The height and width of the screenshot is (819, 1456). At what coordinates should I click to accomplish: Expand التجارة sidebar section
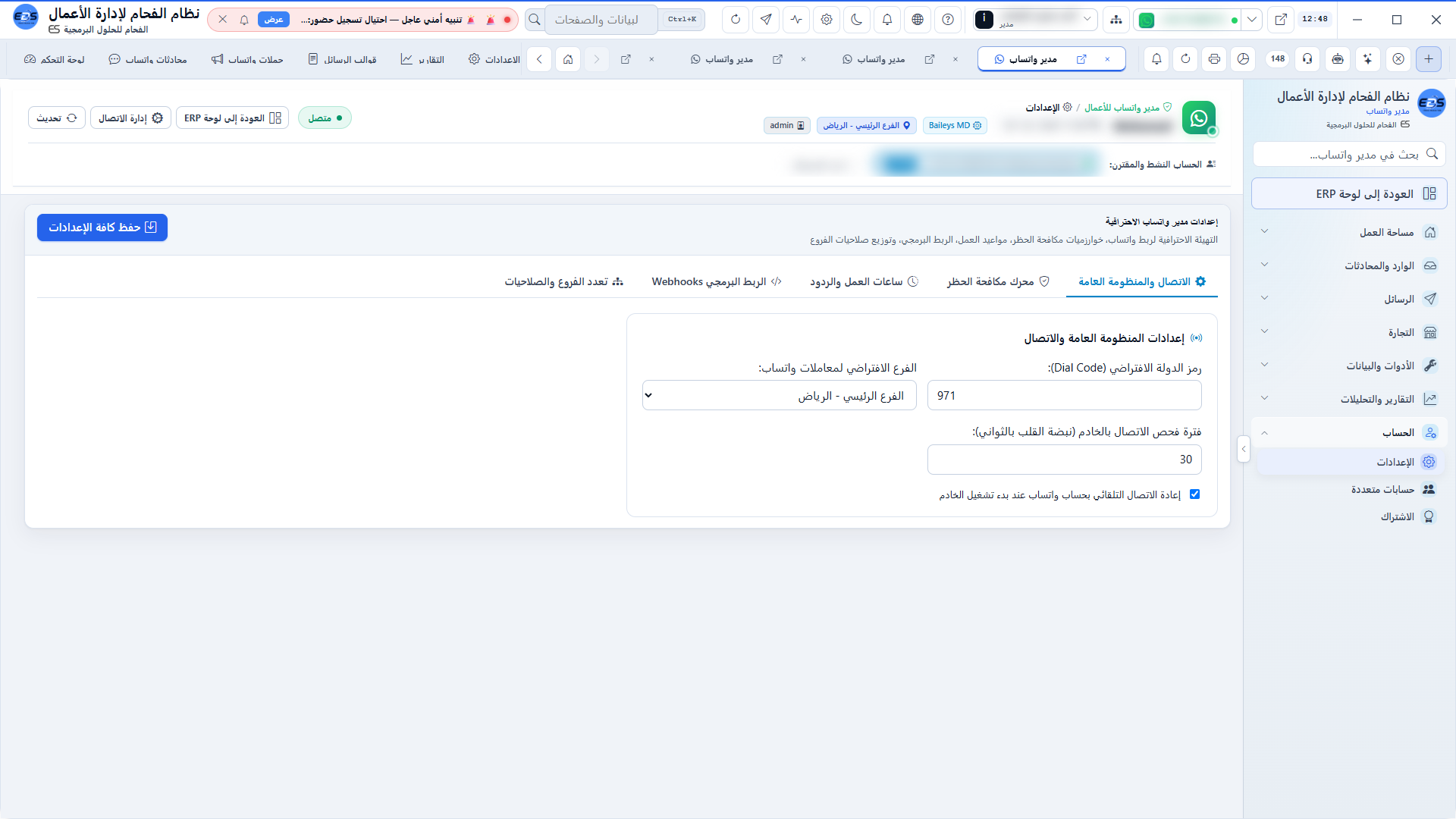(x=1349, y=333)
